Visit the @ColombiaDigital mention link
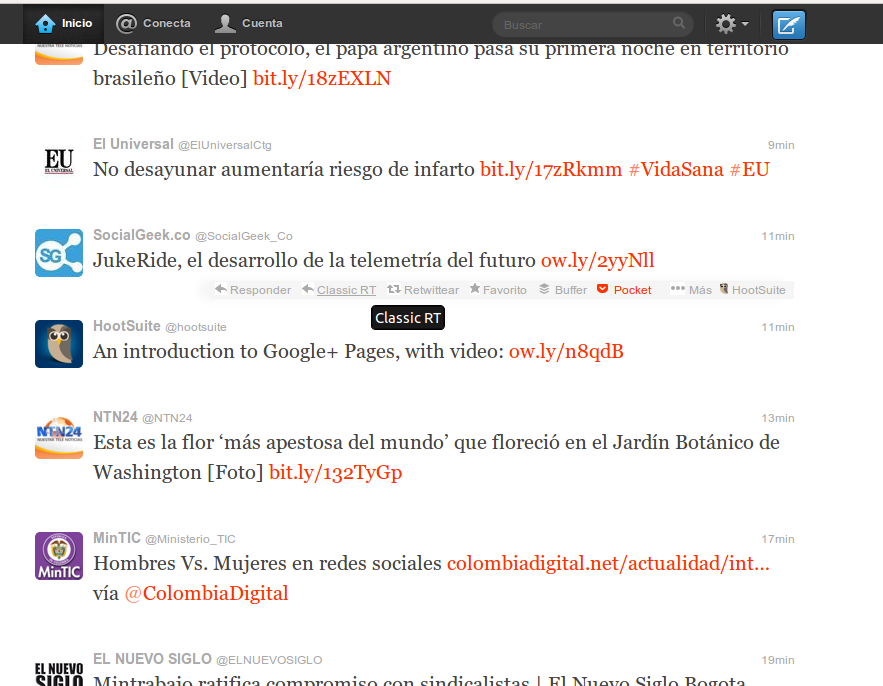The height and width of the screenshot is (686, 883). (x=206, y=593)
